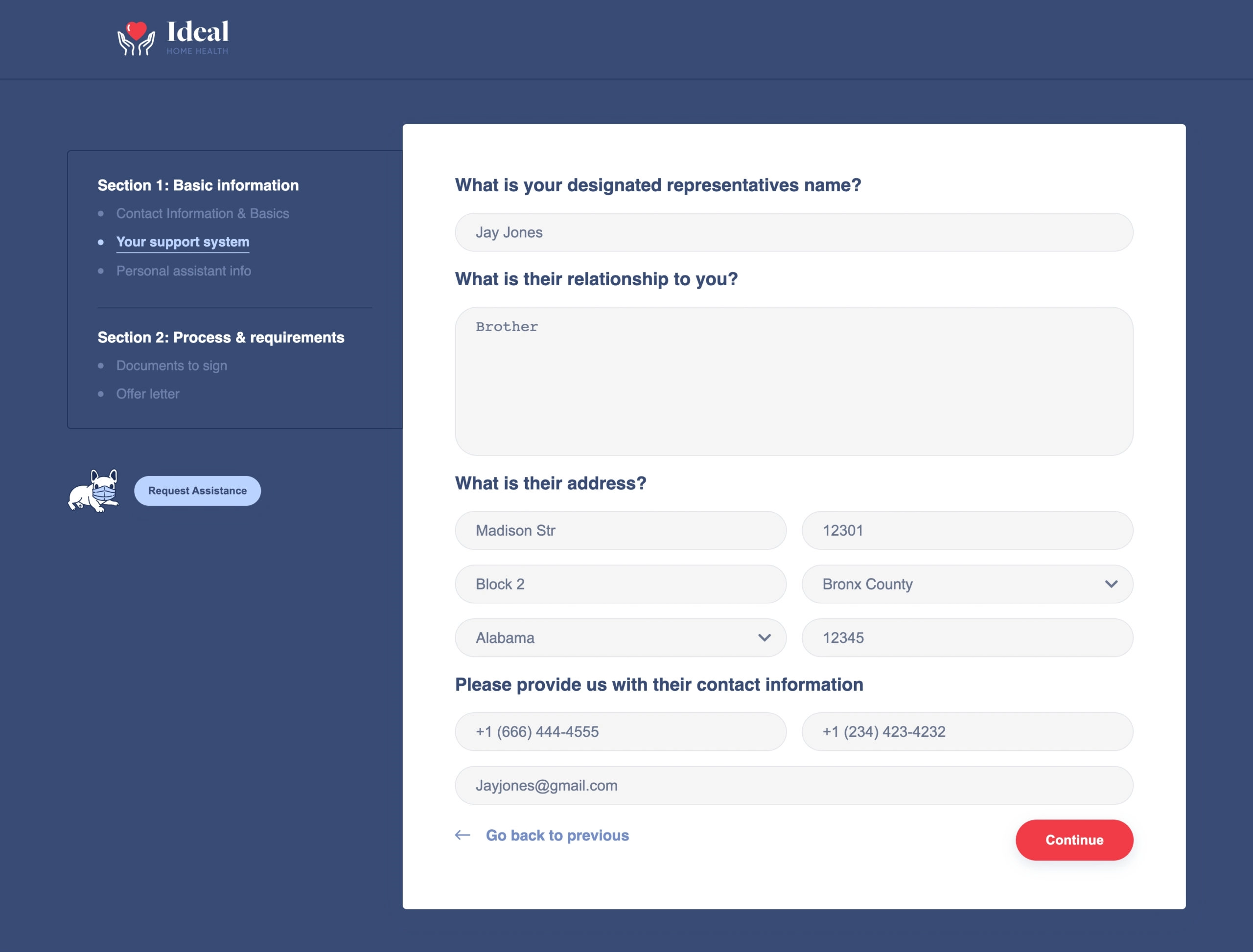Follow the Go back to previous link
1253x952 pixels.
coord(557,835)
